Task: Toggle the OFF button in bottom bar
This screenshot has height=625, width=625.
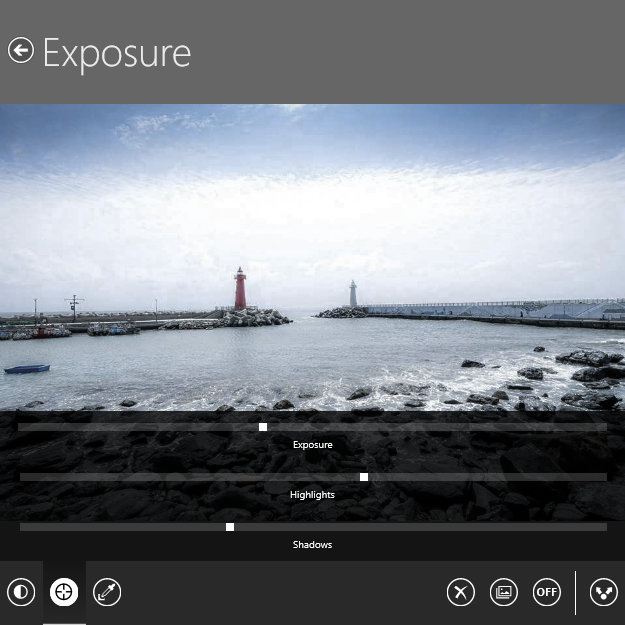Action: (546, 592)
